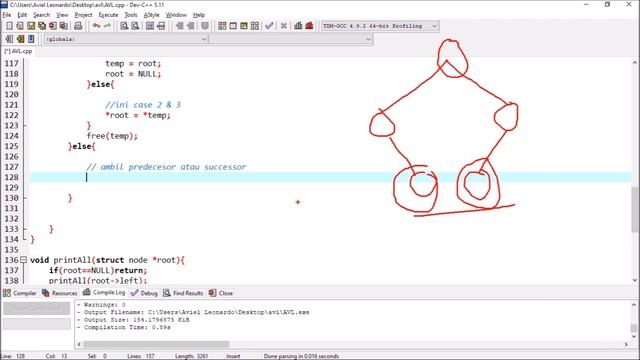Click the compile log horizontal scrollbar thumb
This screenshot has width=640, height=360.
156,344
